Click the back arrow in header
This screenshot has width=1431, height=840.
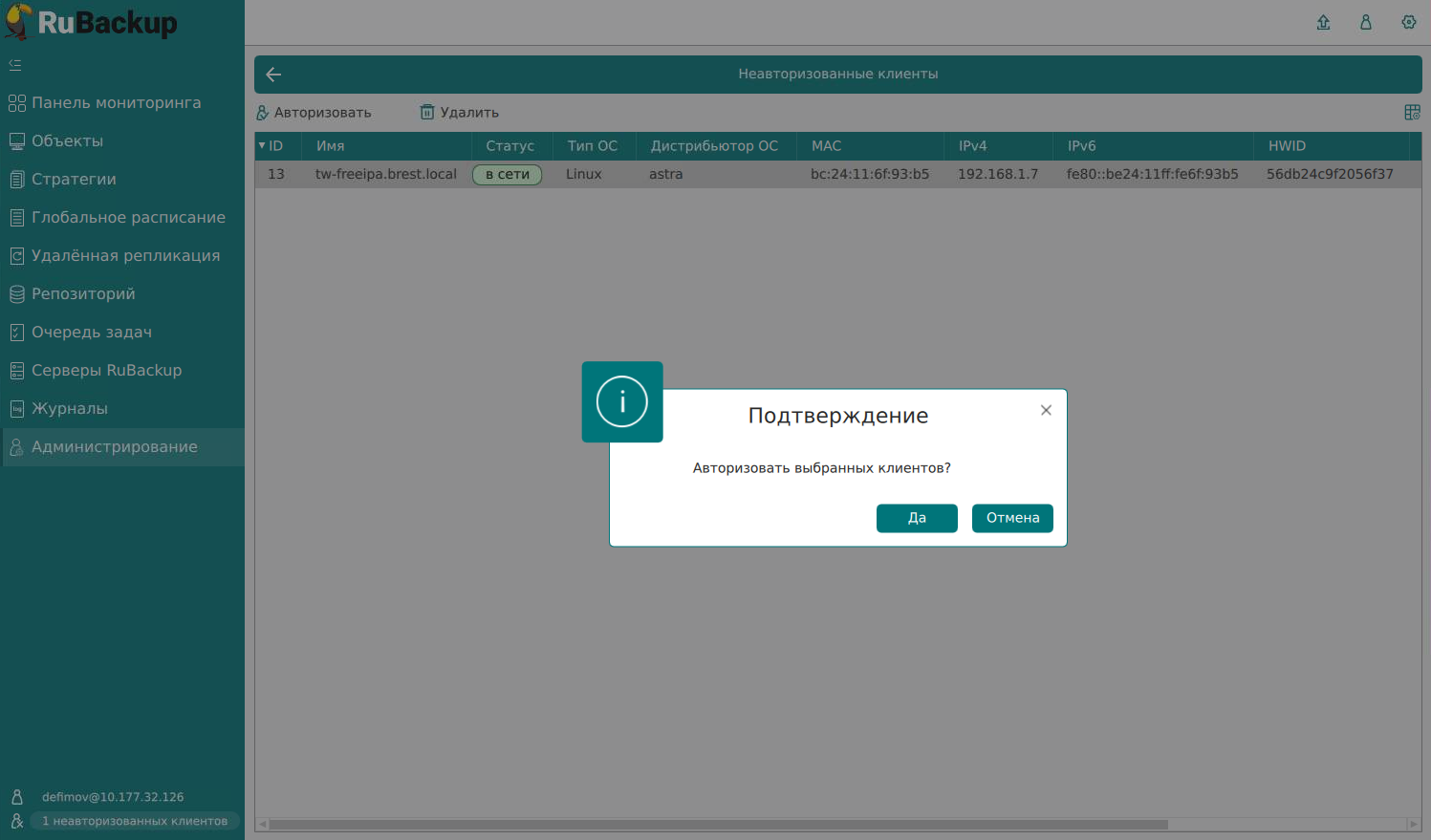point(273,75)
